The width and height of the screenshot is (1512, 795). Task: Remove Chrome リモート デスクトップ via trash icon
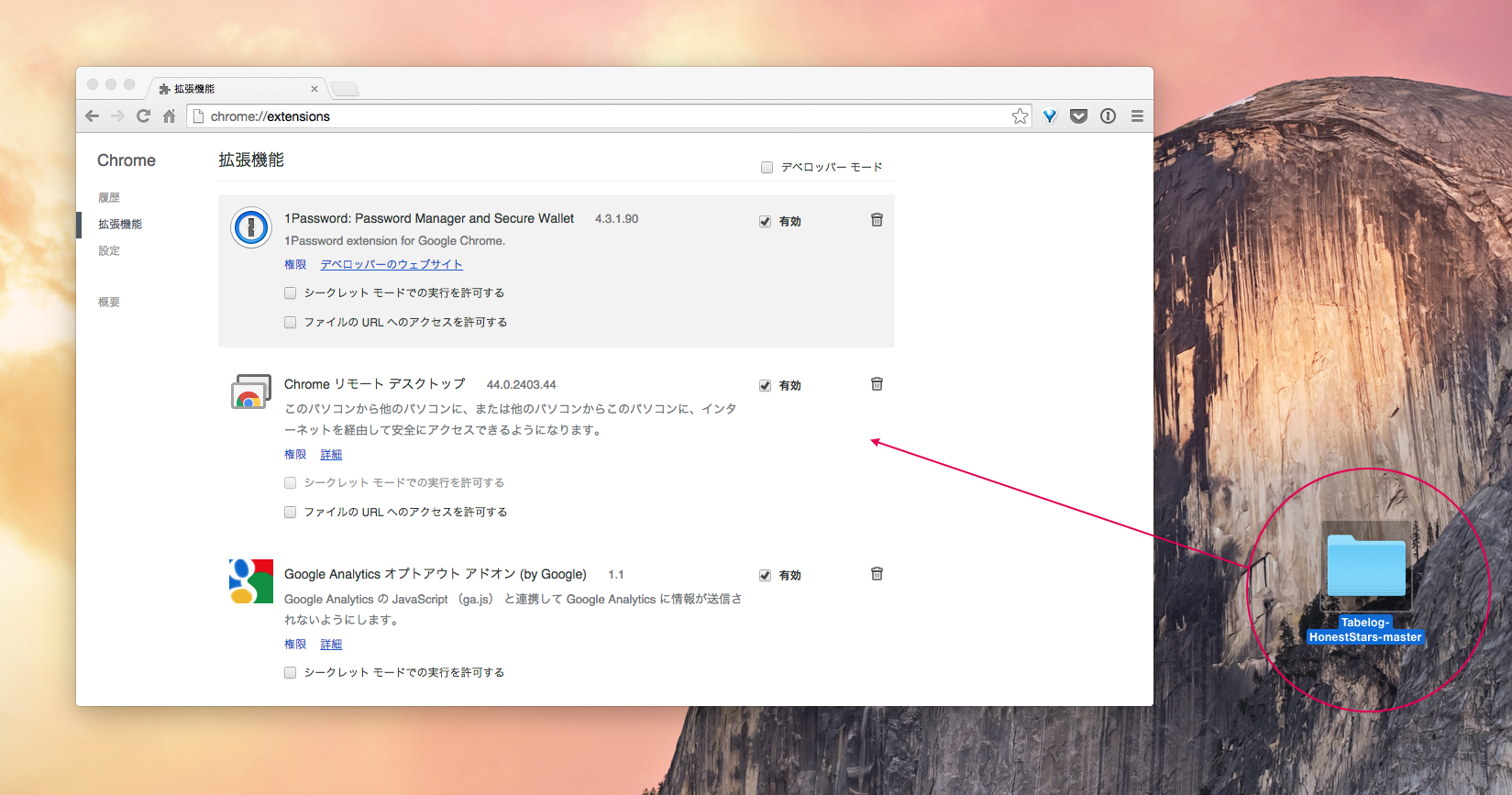tap(877, 384)
